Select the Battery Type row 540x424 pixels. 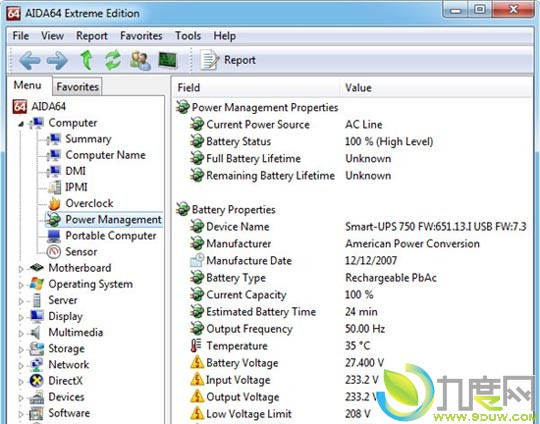(x=353, y=278)
